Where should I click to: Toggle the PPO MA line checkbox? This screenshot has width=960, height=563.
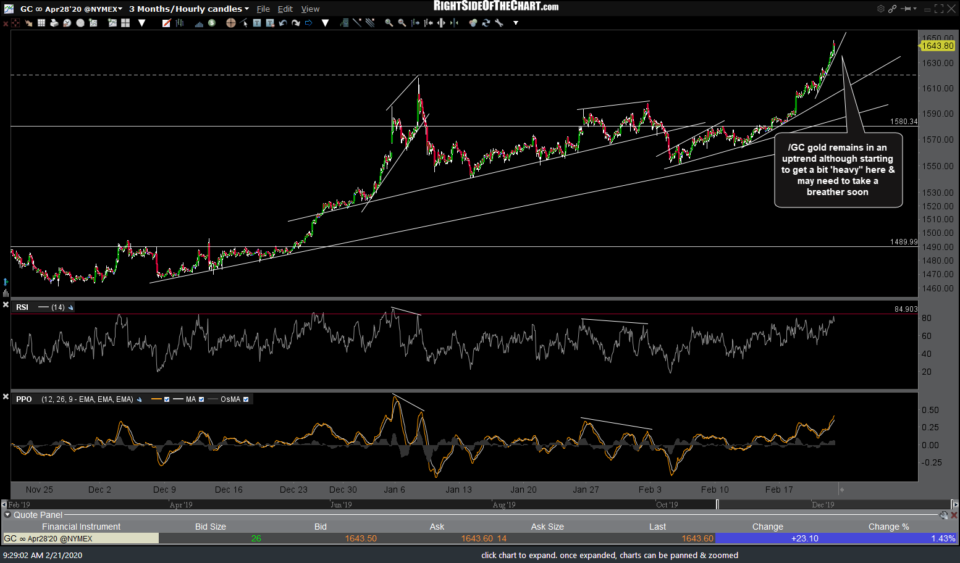(x=203, y=399)
